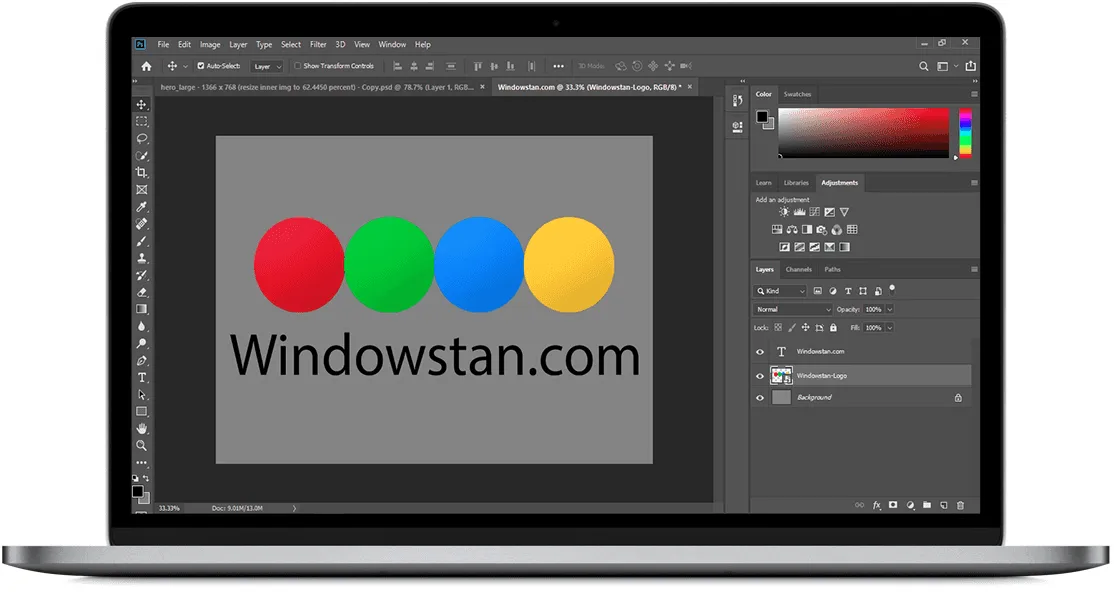Lock transparent pixels on selected layer
This screenshot has width=1114, height=594.
coord(777,327)
